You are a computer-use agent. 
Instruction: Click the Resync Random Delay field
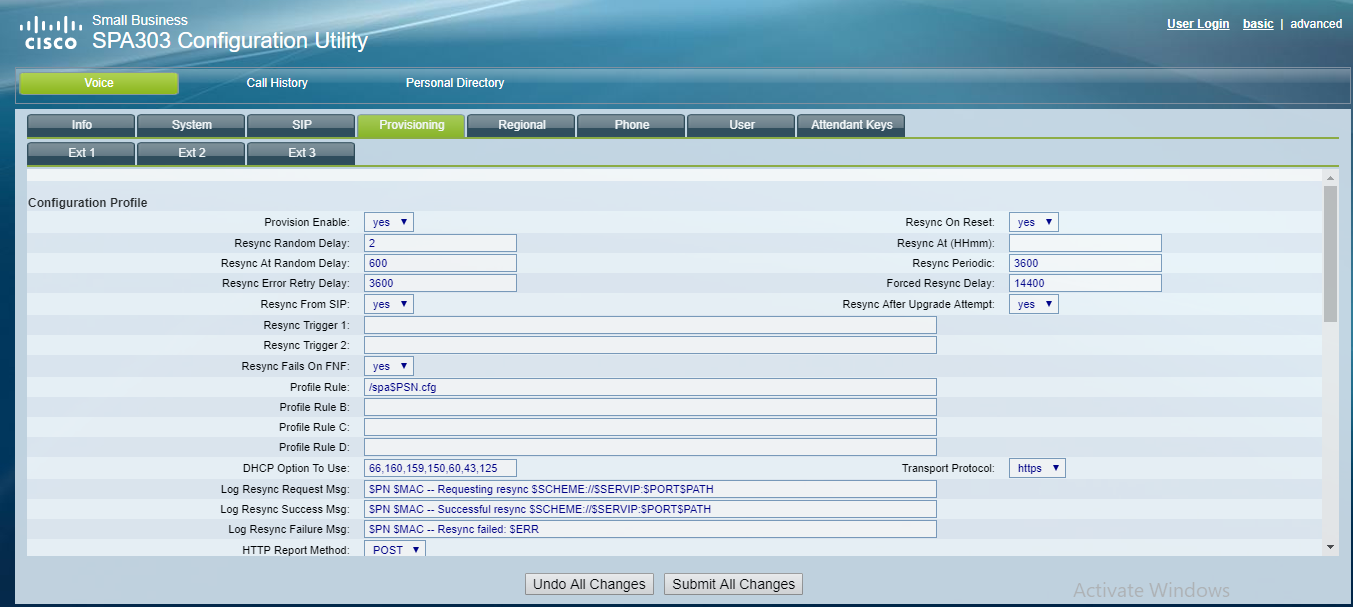(440, 243)
